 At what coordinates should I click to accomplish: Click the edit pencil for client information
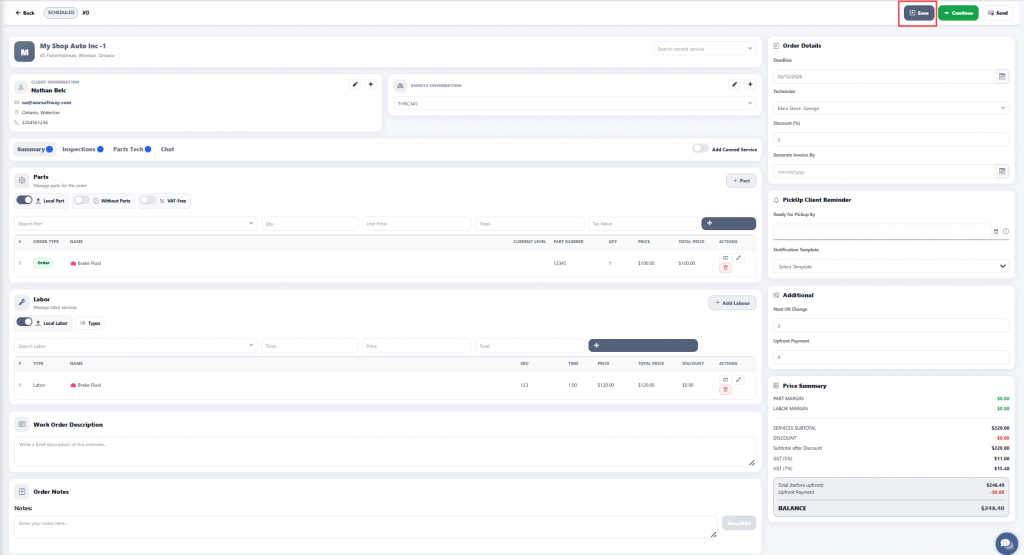point(354,84)
